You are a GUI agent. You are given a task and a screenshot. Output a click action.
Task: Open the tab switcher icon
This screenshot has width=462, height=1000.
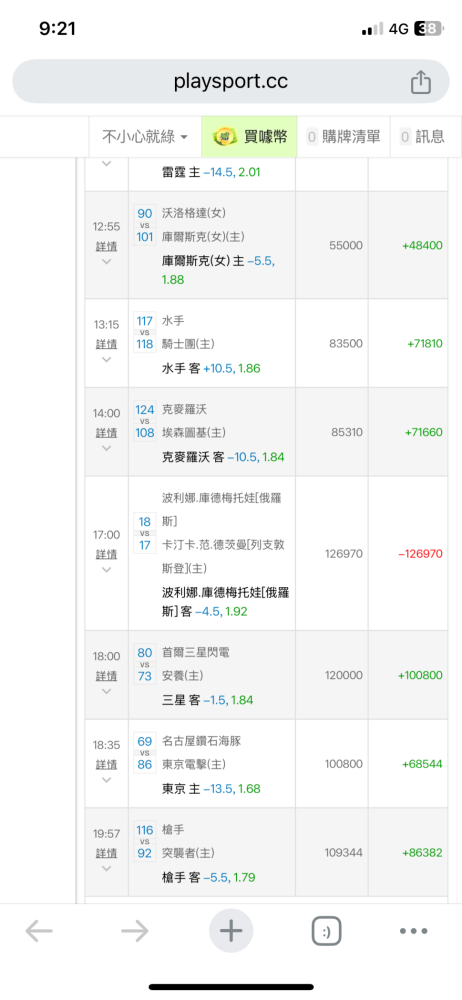coord(326,932)
